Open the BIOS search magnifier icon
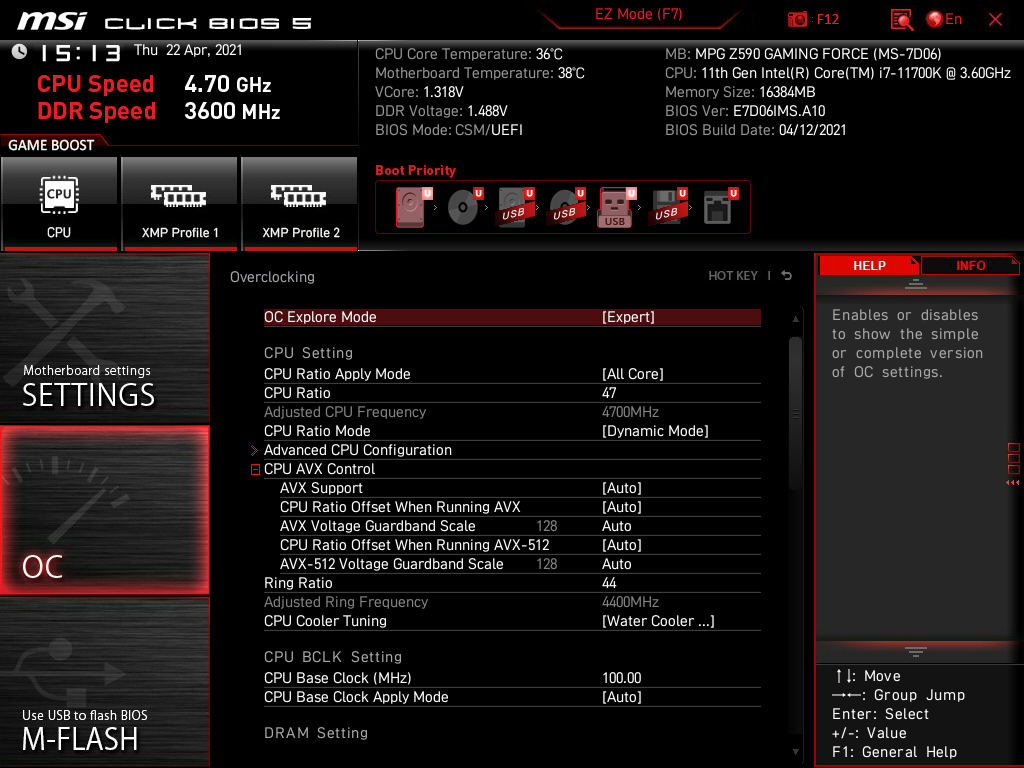 tap(901, 20)
